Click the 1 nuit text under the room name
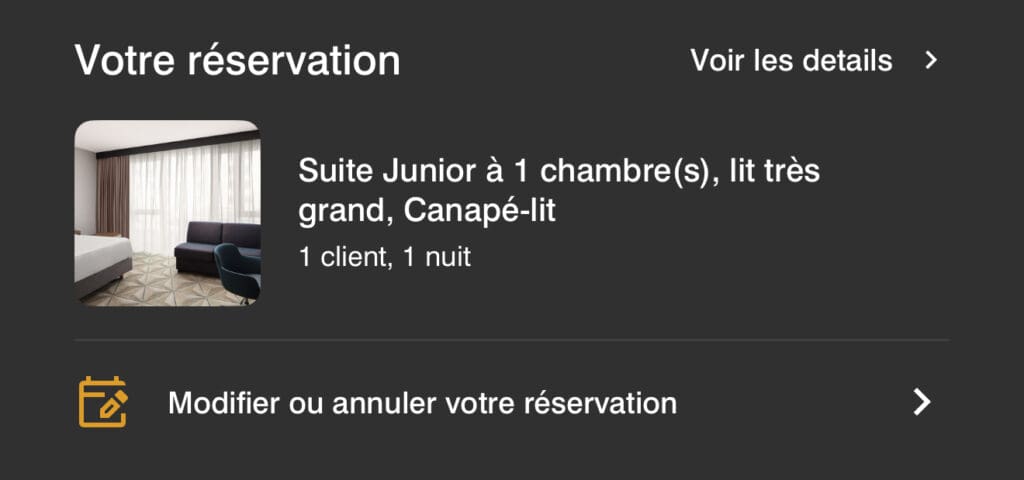Image resolution: width=1024 pixels, height=480 pixels. click(437, 257)
